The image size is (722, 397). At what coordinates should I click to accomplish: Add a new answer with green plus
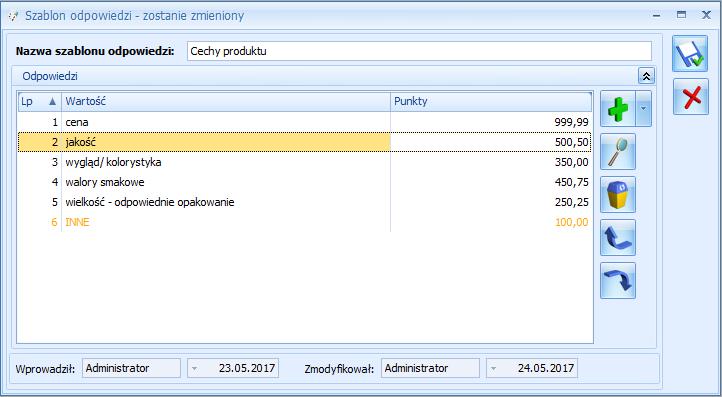pyautogui.click(x=617, y=109)
